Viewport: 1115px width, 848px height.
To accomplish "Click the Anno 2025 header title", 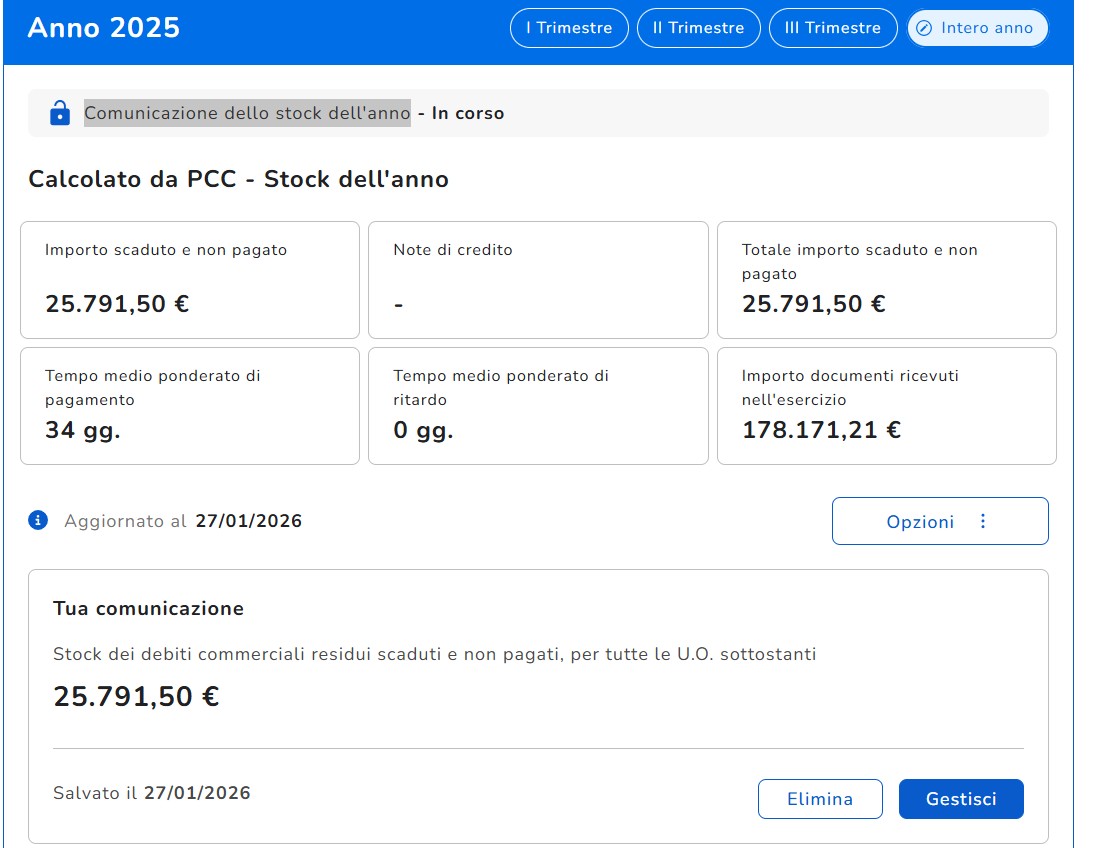I will click(104, 28).
